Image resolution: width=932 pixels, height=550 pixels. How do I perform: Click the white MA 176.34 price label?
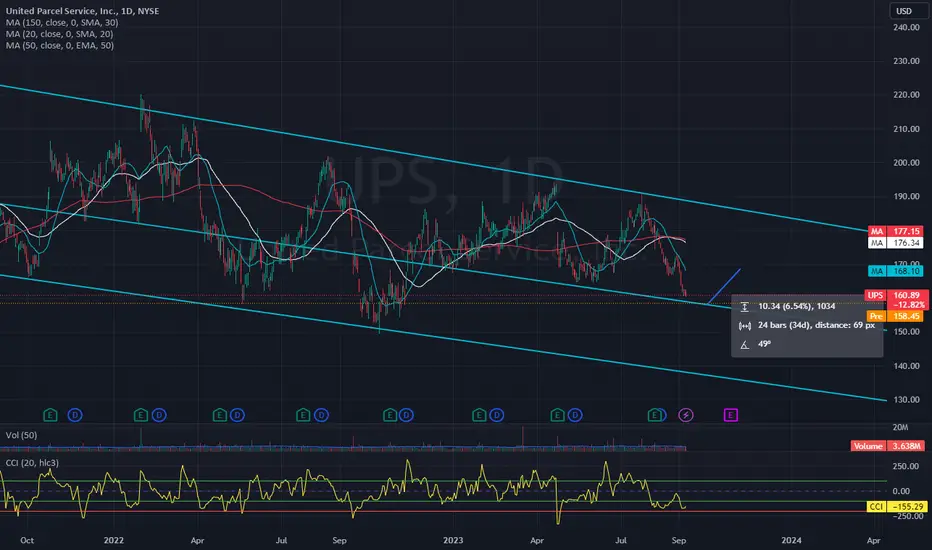coord(895,243)
